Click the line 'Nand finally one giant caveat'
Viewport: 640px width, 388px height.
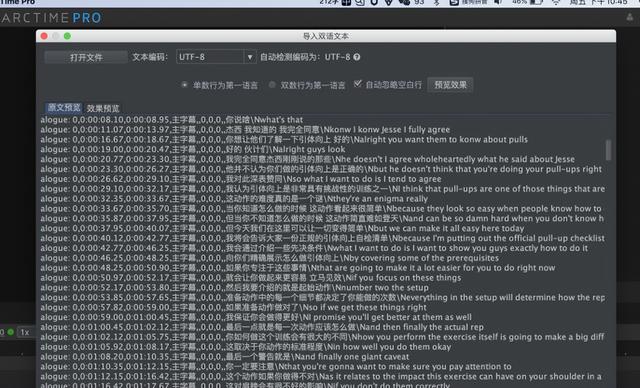point(224,357)
